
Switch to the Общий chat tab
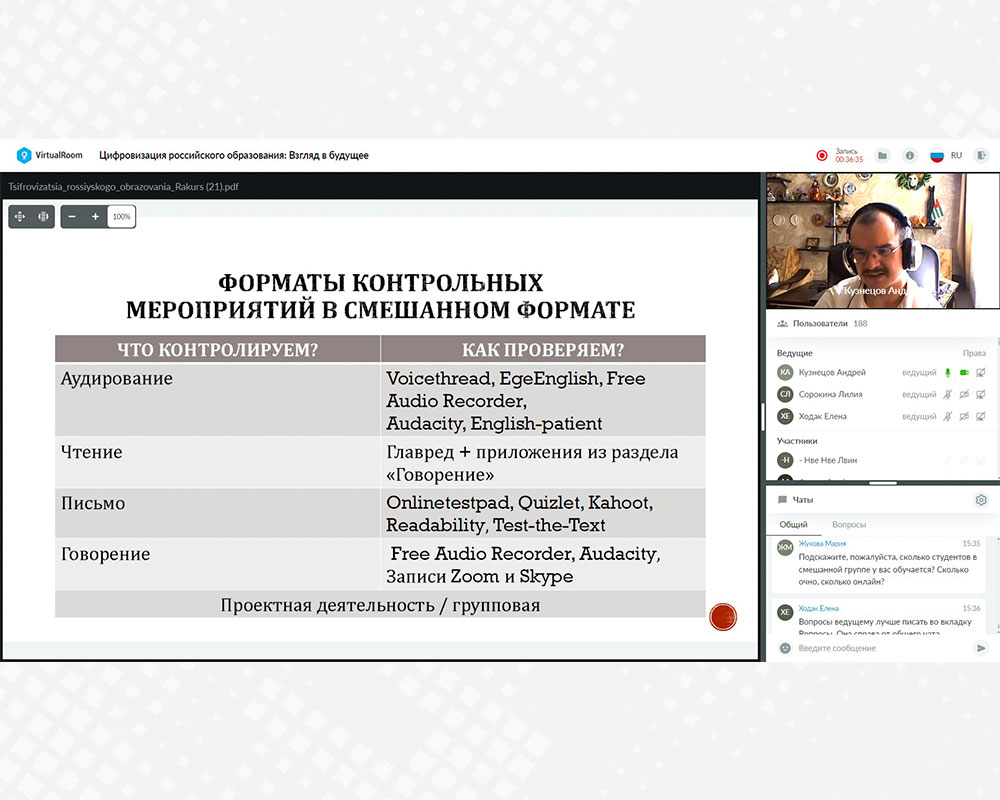pos(793,524)
